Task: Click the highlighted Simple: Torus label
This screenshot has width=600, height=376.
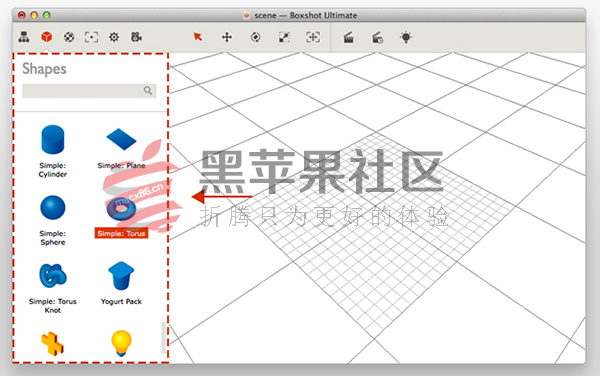Action: pyautogui.click(x=121, y=233)
